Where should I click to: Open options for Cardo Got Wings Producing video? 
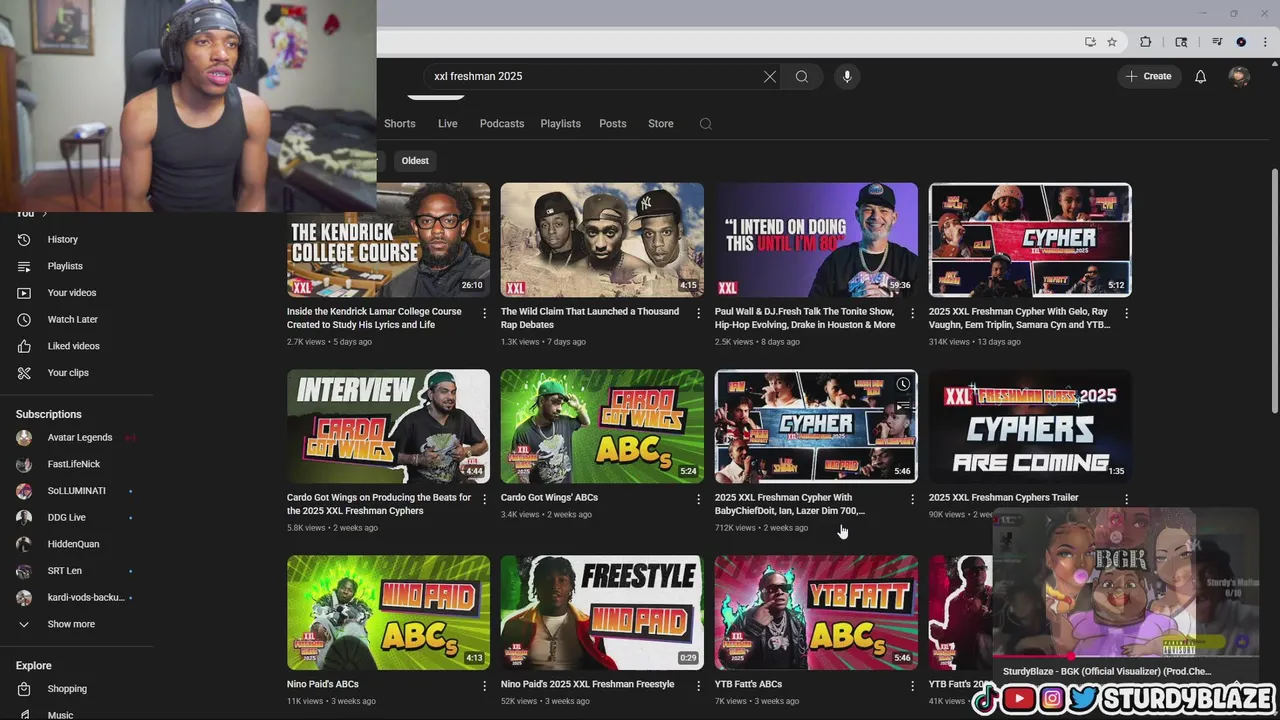pyautogui.click(x=485, y=499)
